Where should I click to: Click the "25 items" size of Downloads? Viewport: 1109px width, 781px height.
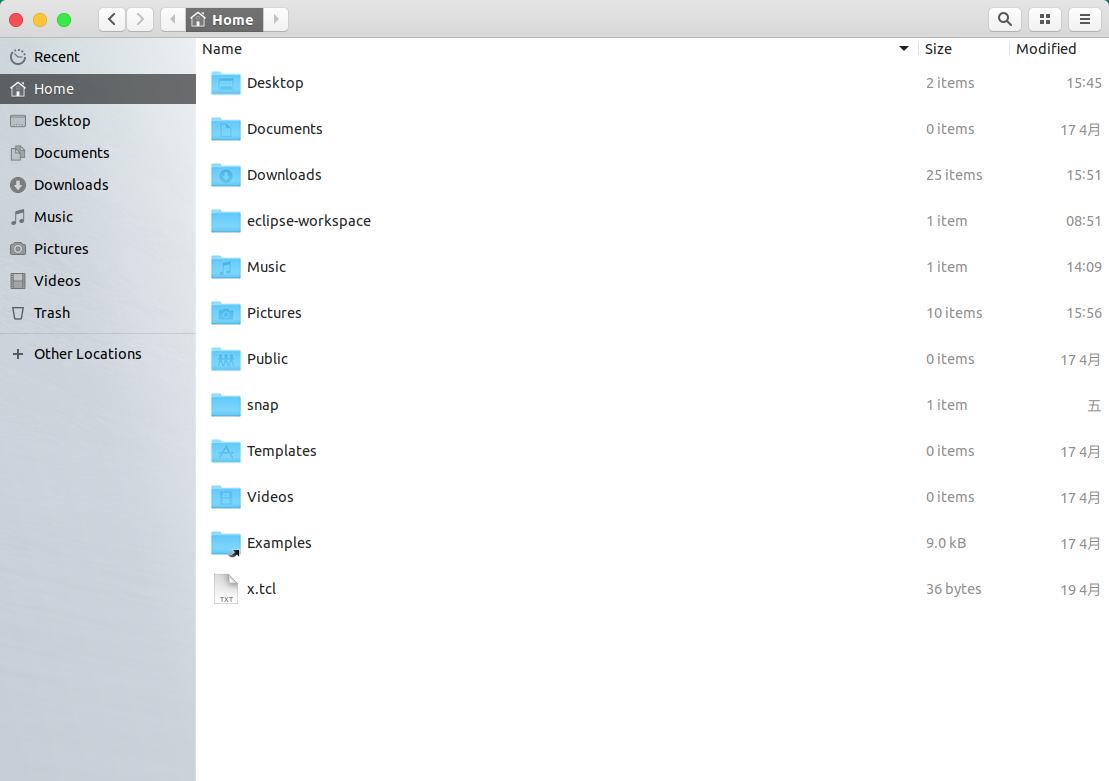(x=954, y=175)
